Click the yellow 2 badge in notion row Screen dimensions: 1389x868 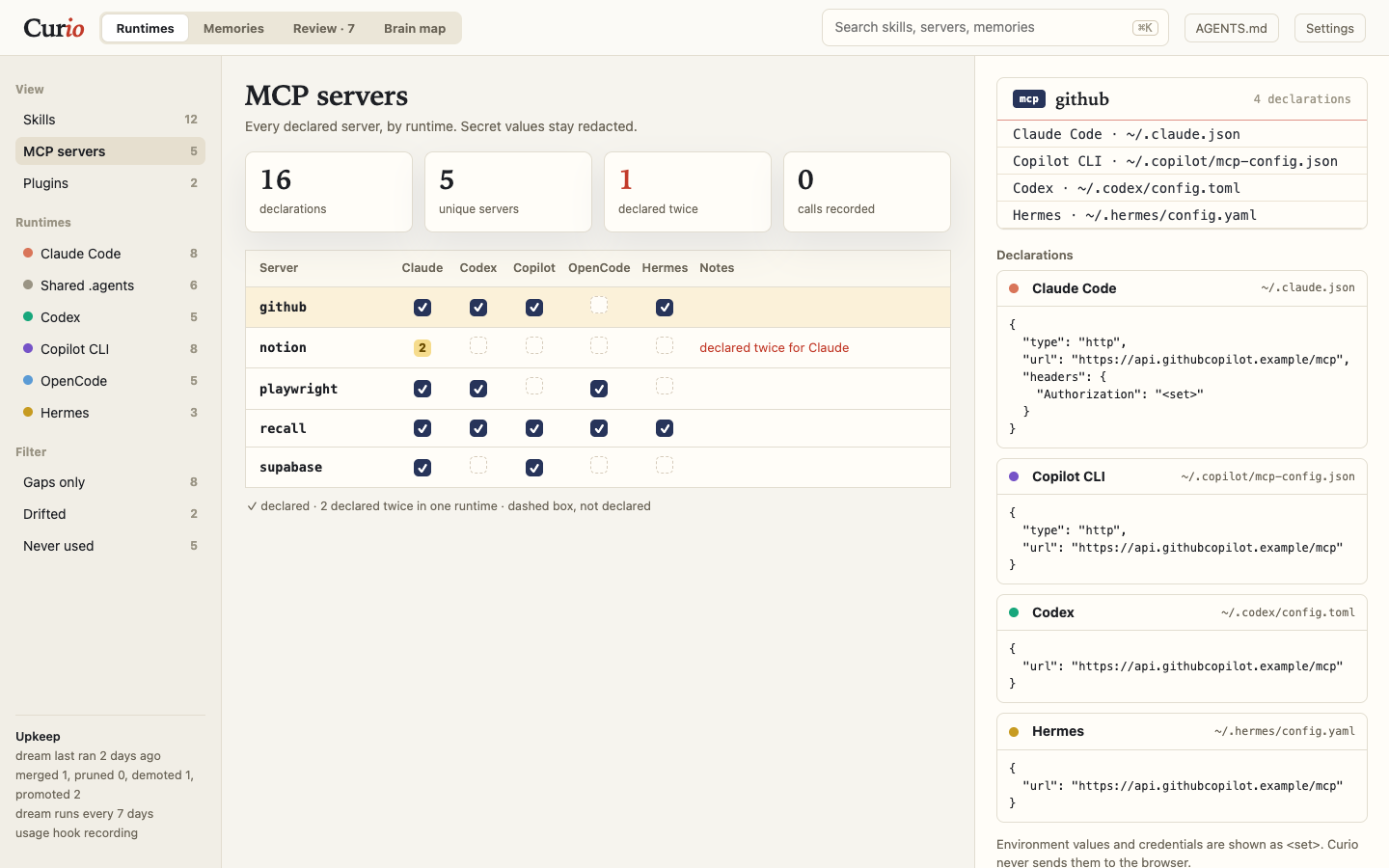tap(422, 348)
